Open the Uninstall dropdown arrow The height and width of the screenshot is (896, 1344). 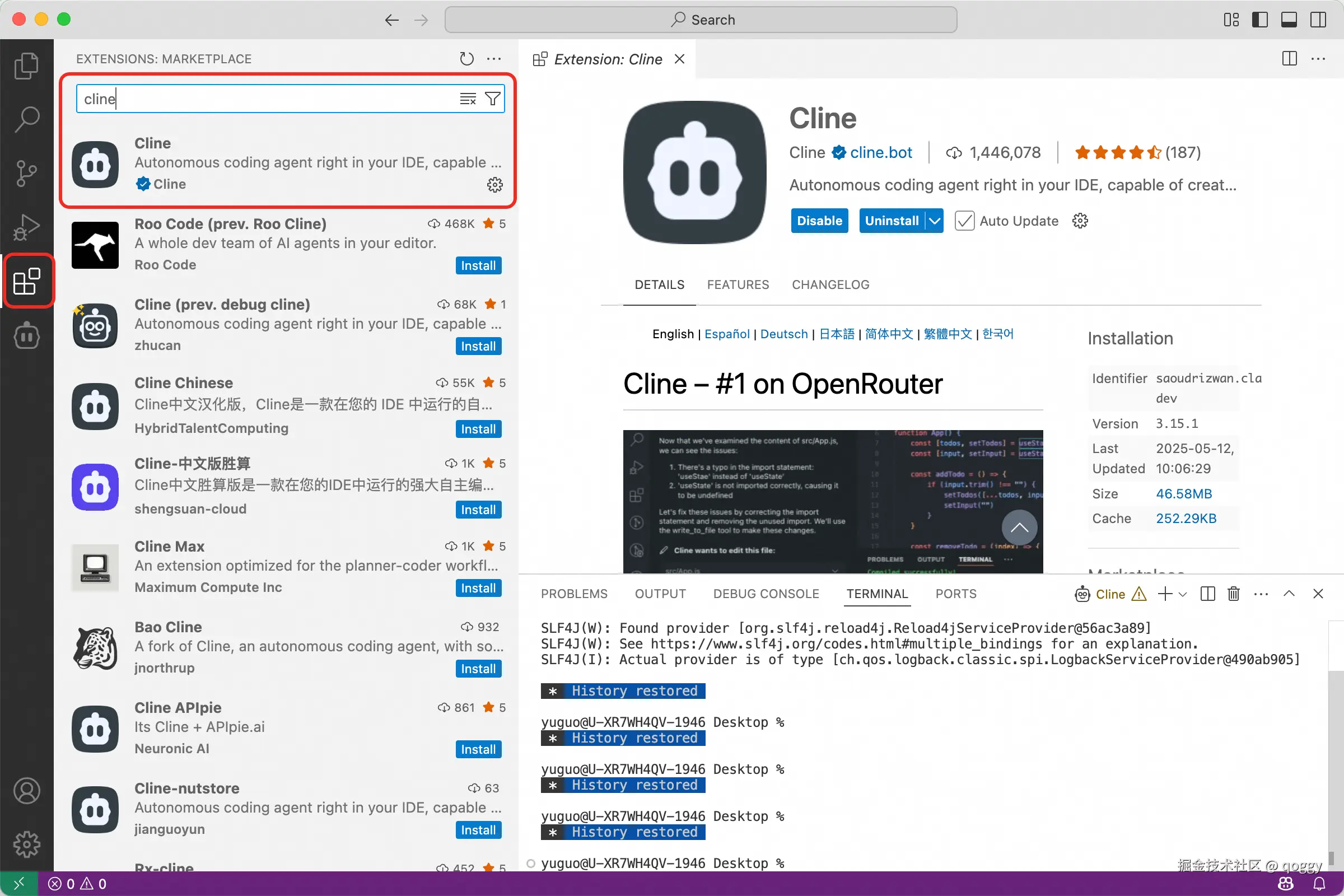click(933, 221)
